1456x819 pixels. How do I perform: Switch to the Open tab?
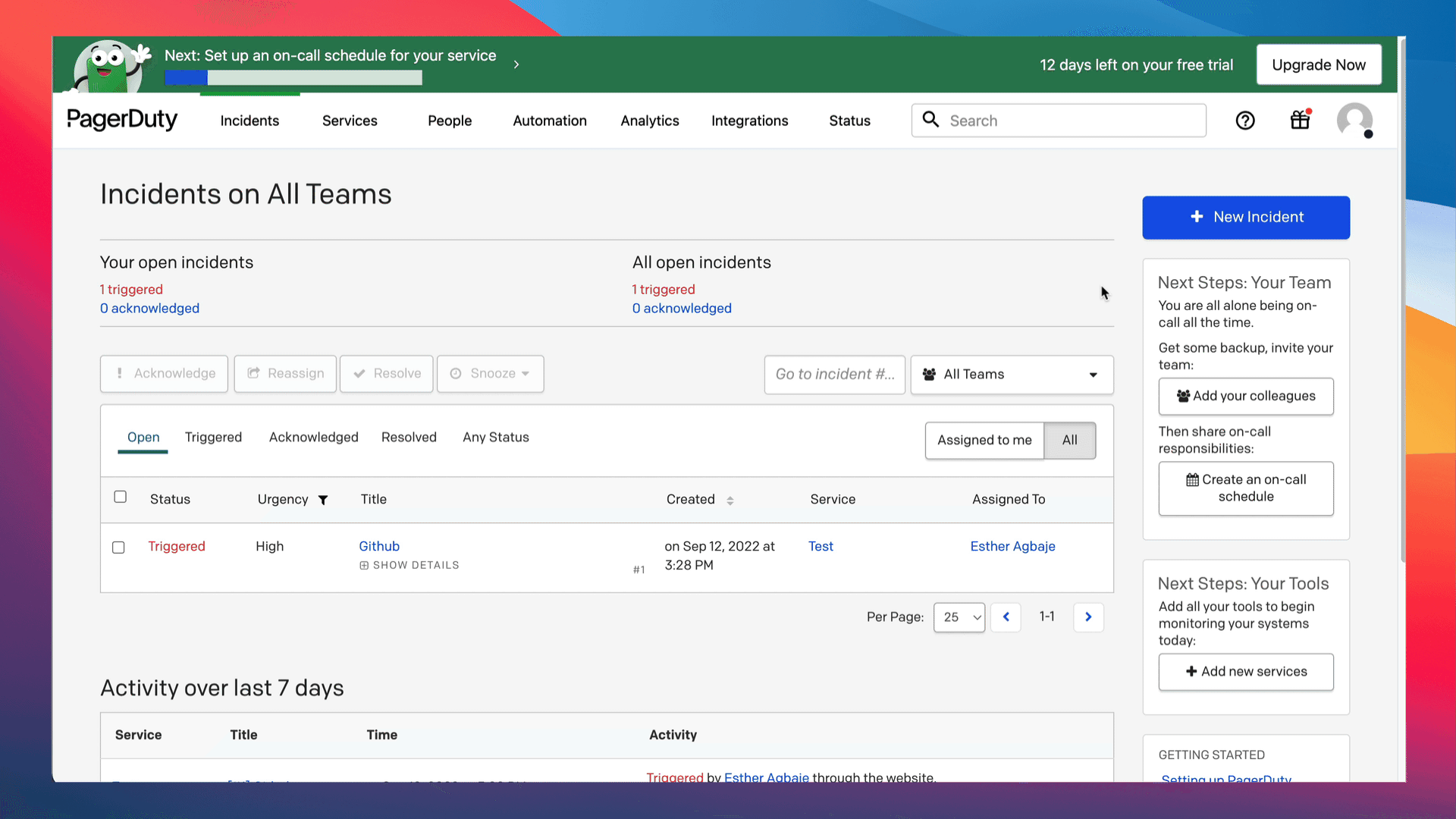(x=143, y=438)
